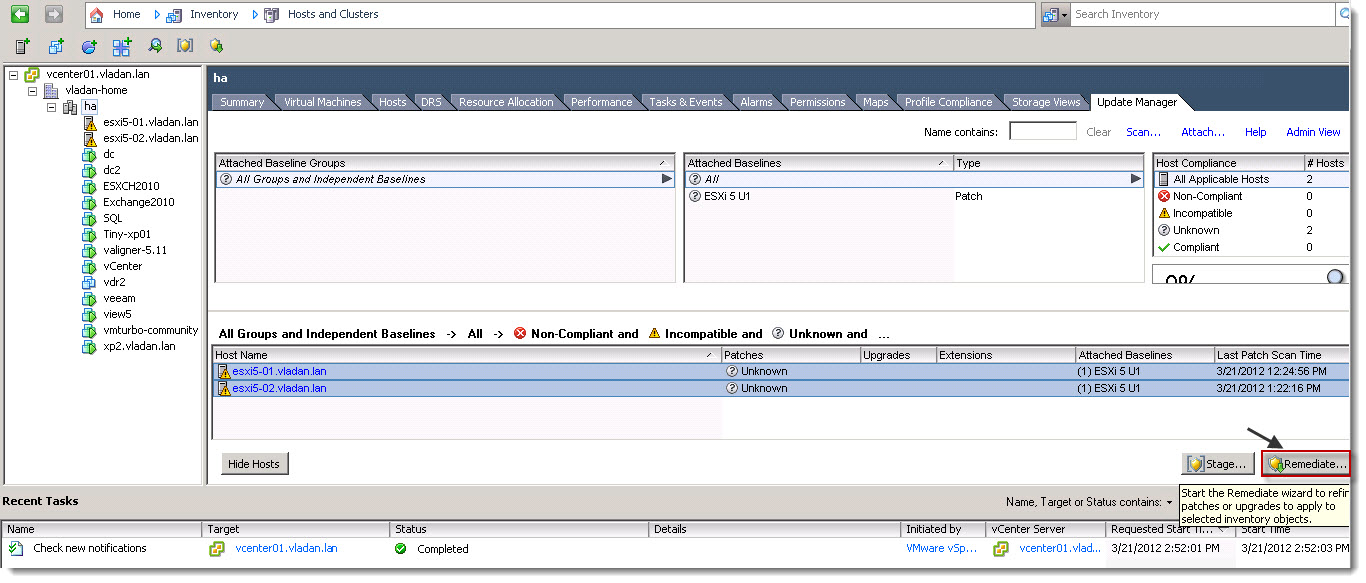Screen dimensions: 1366x583
Task: Click the Search Inventory field
Action: point(1203,14)
